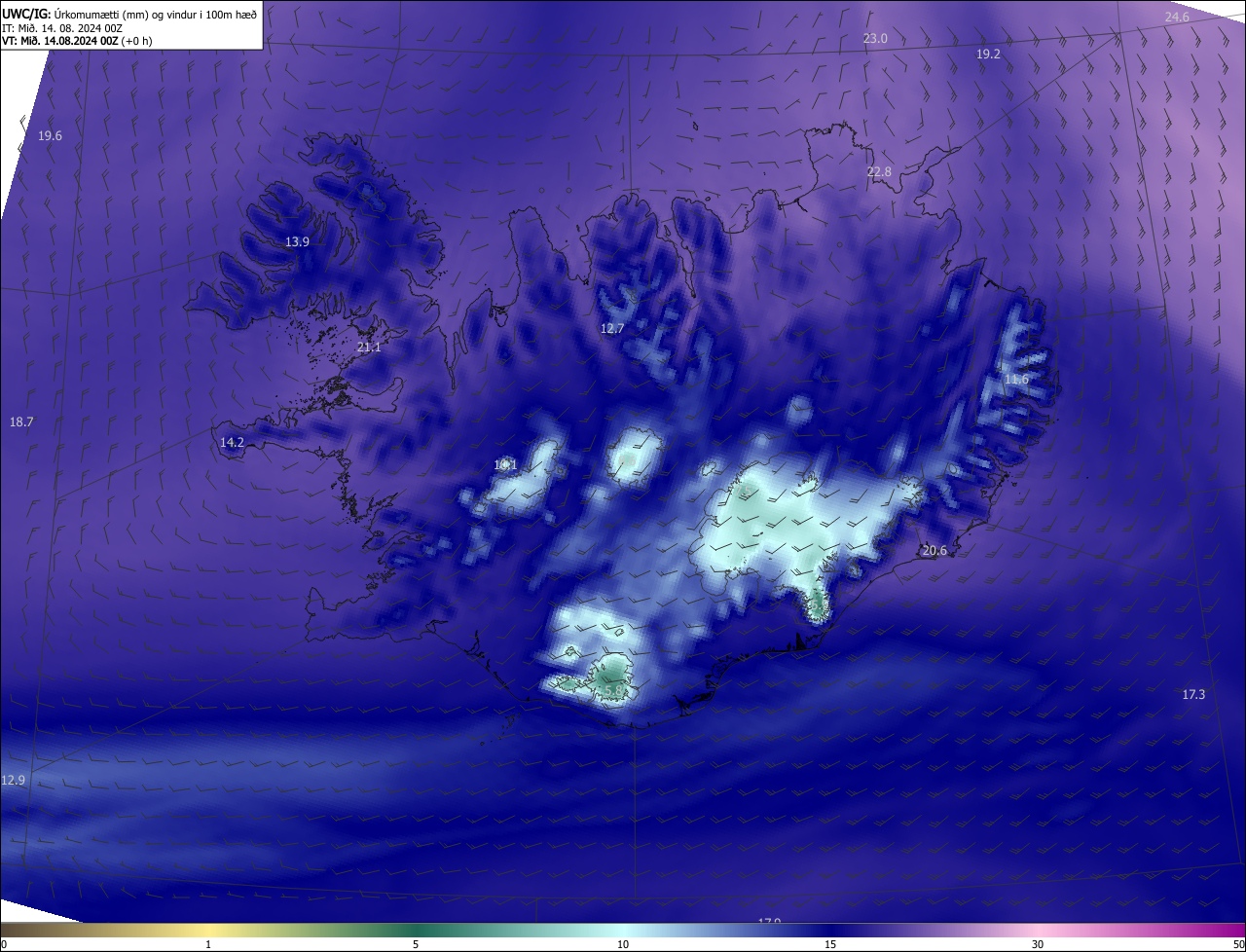
Task: Click the color scale label '5'
Action: [x=416, y=944]
